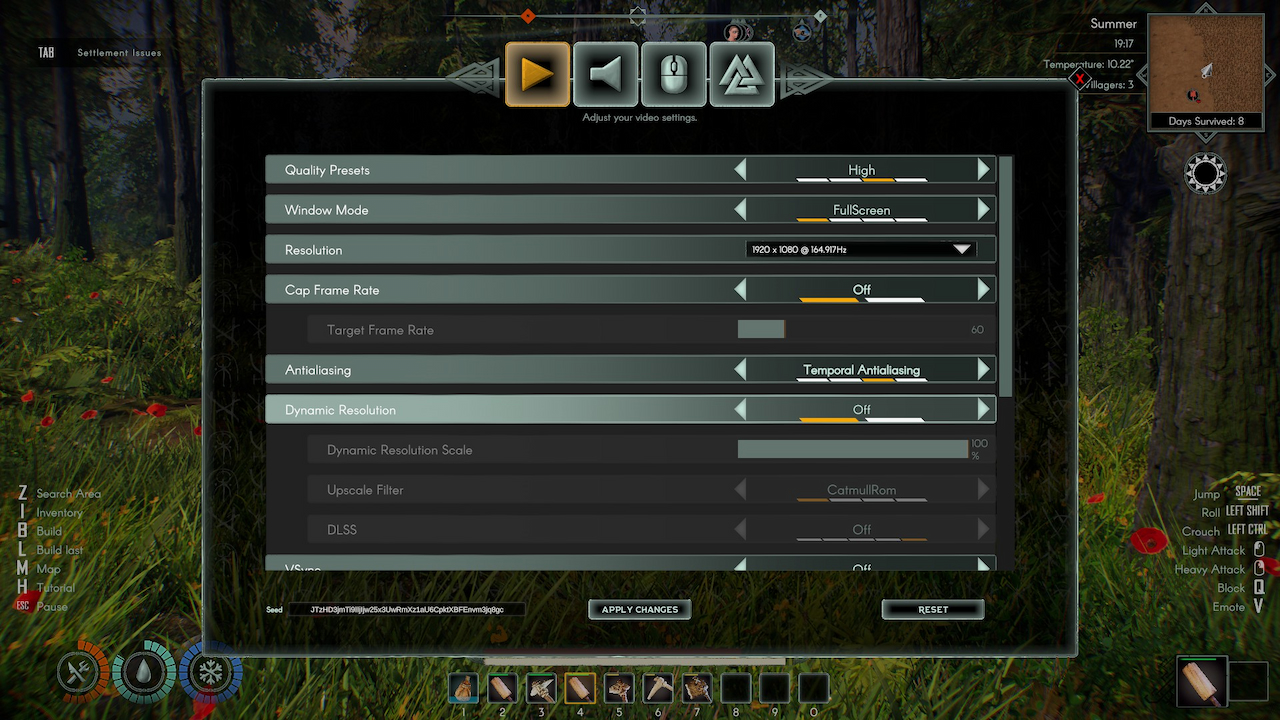Cycle Quality Presets with right arrow
The width and height of the screenshot is (1280, 720).
point(984,169)
